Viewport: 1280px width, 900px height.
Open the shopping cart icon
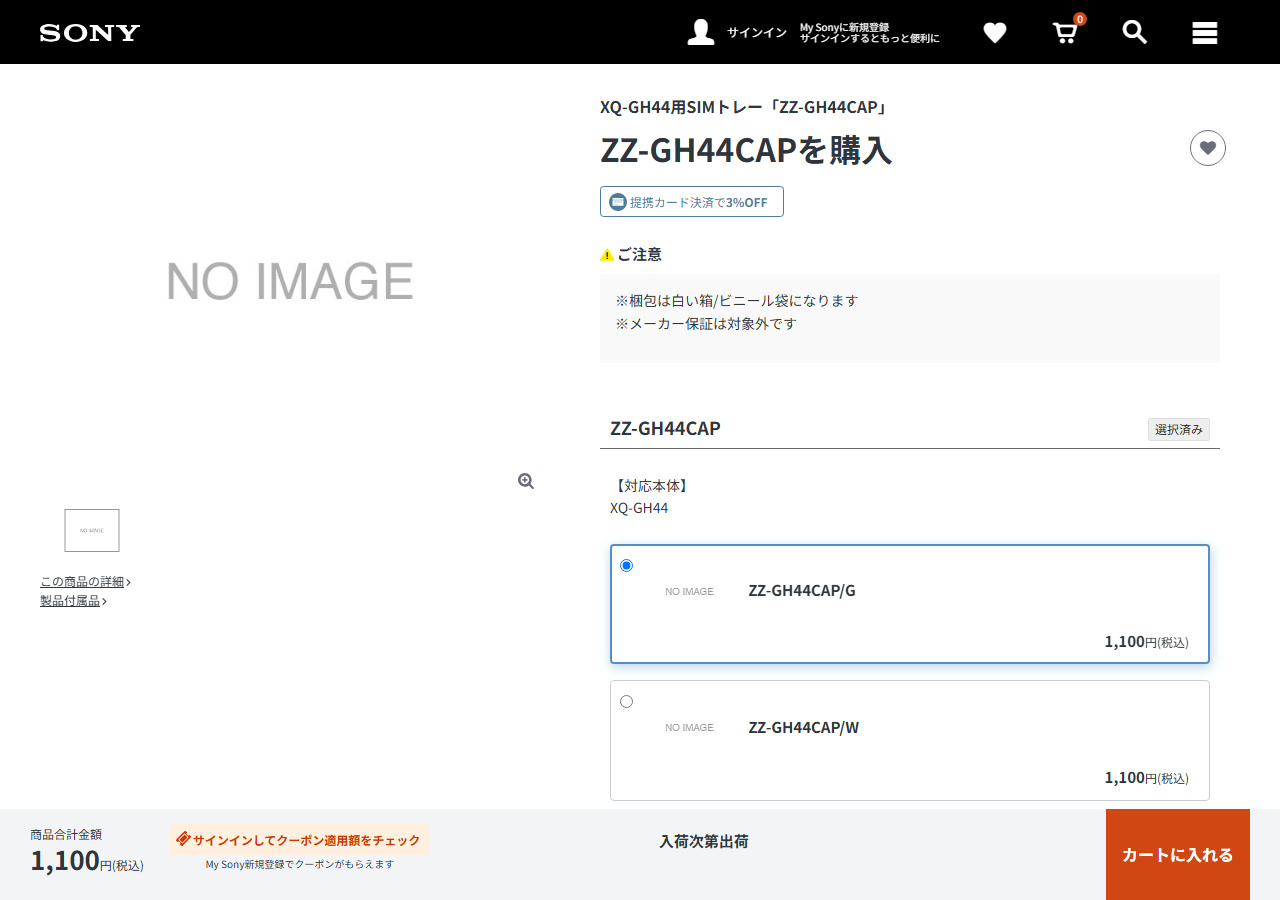click(1066, 33)
